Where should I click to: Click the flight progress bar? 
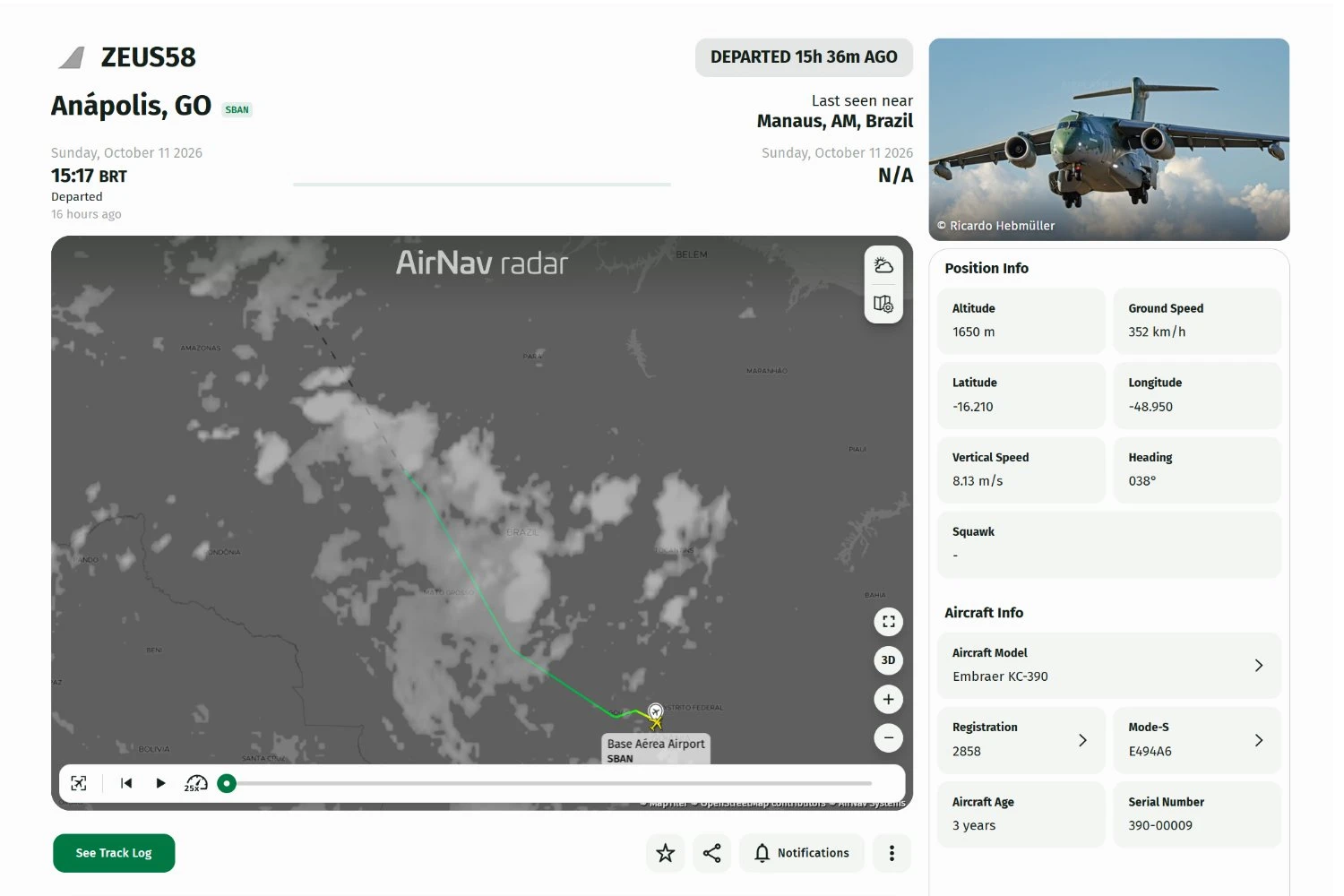[x=482, y=185]
